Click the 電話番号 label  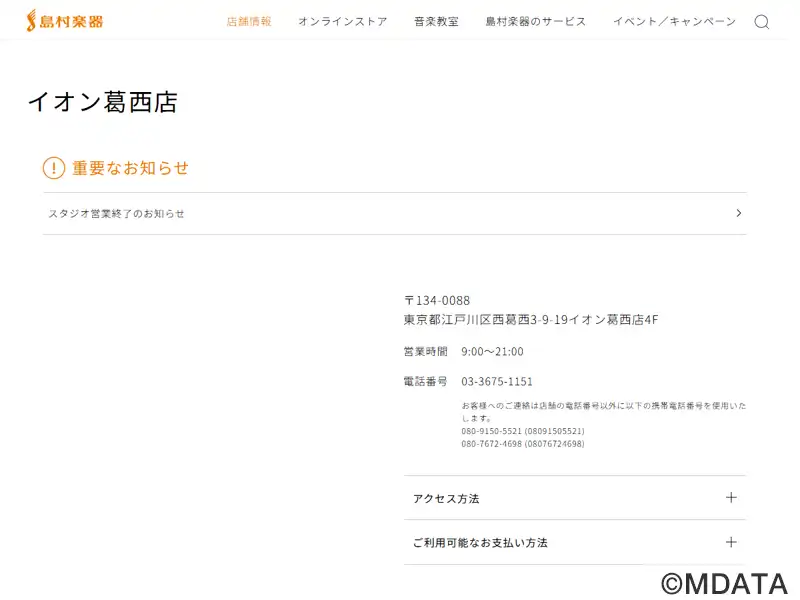pos(426,382)
